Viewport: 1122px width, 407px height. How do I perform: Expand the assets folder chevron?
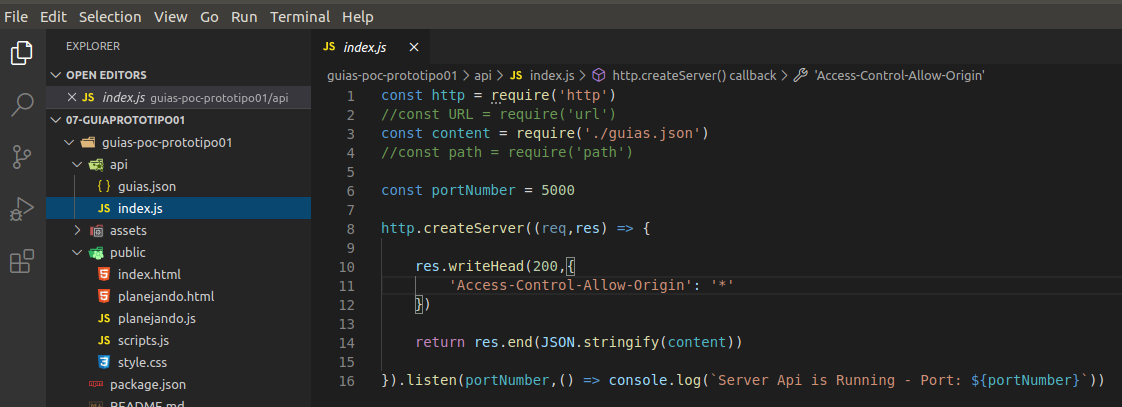[77, 230]
